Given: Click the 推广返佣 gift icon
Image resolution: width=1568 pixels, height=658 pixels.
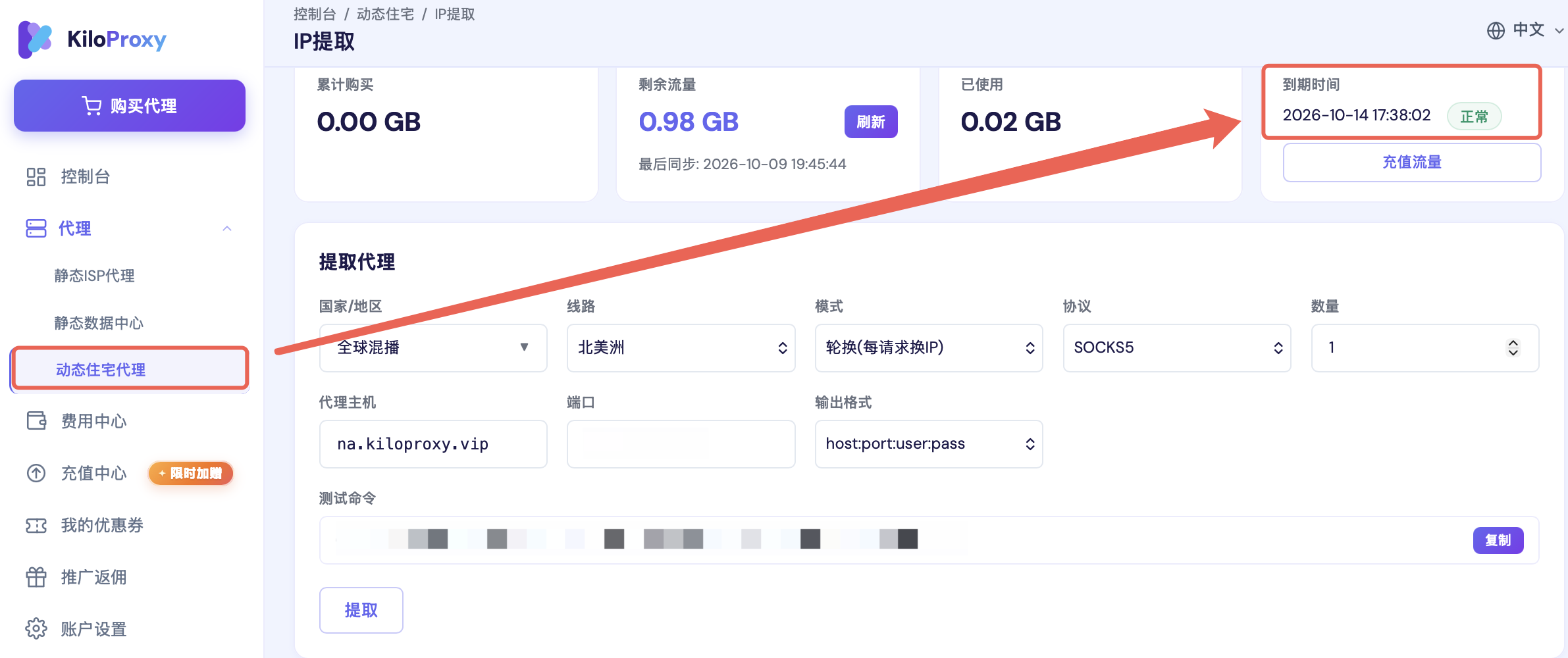Looking at the screenshot, I should tap(36, 577).
